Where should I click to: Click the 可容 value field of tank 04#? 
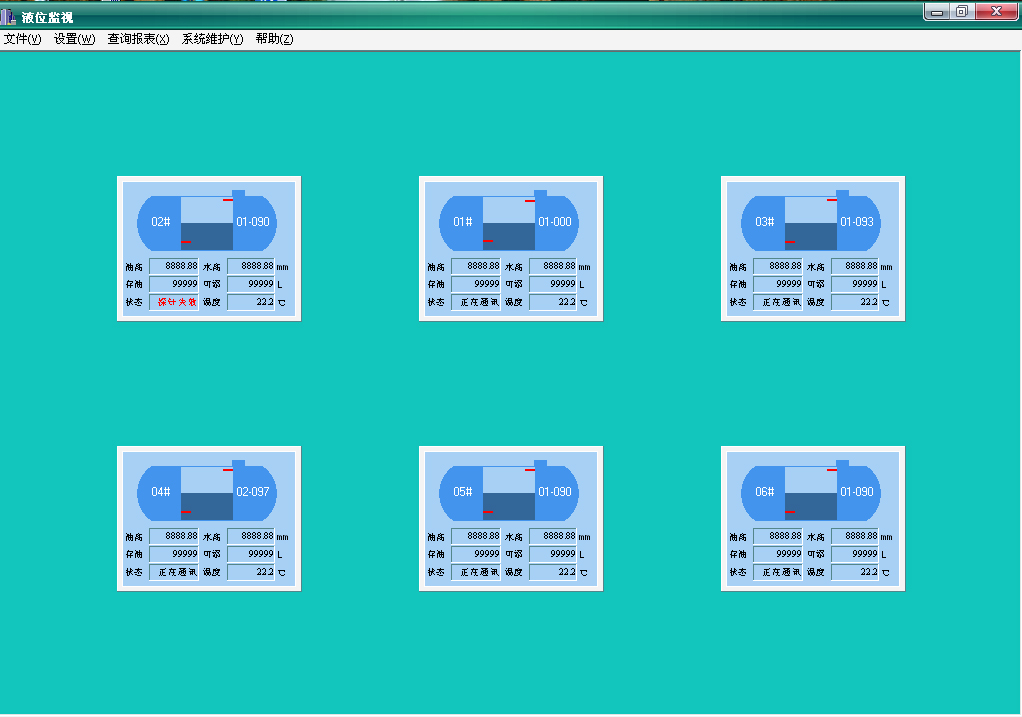[x=251, y=554]
